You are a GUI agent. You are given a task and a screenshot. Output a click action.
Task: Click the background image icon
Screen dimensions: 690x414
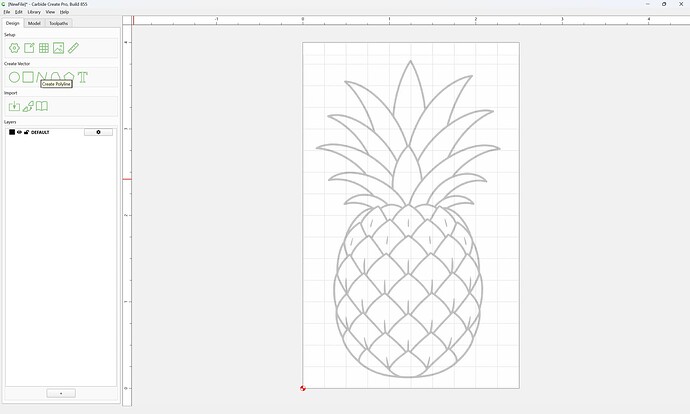click(59, 48)
